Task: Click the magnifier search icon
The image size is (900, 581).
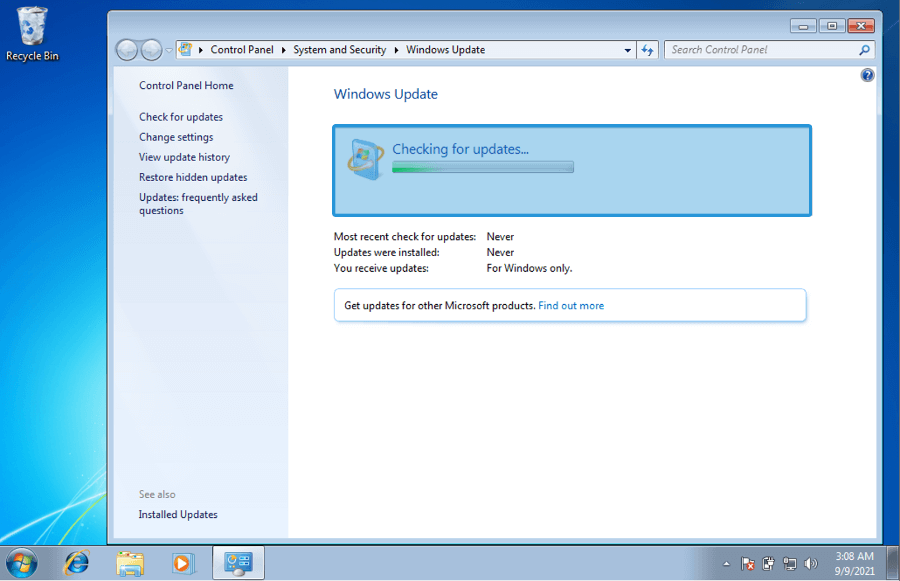Action: pos(864,50)
